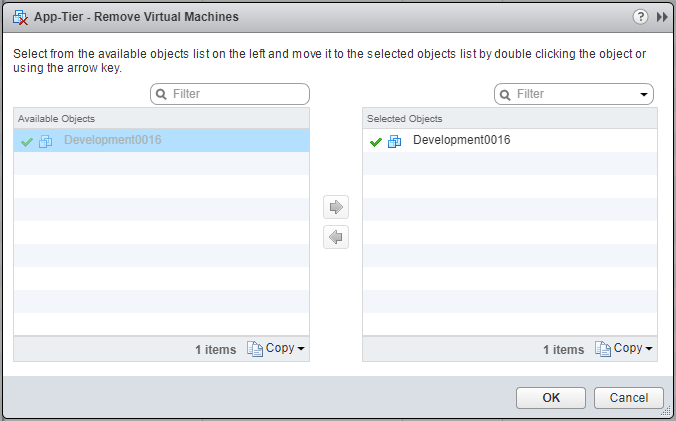Image resolution: width=676 pixels, height=421 pixels.
Task: Open the Copy dropdown arrow under Selected Objects
Action: (649, 349)
